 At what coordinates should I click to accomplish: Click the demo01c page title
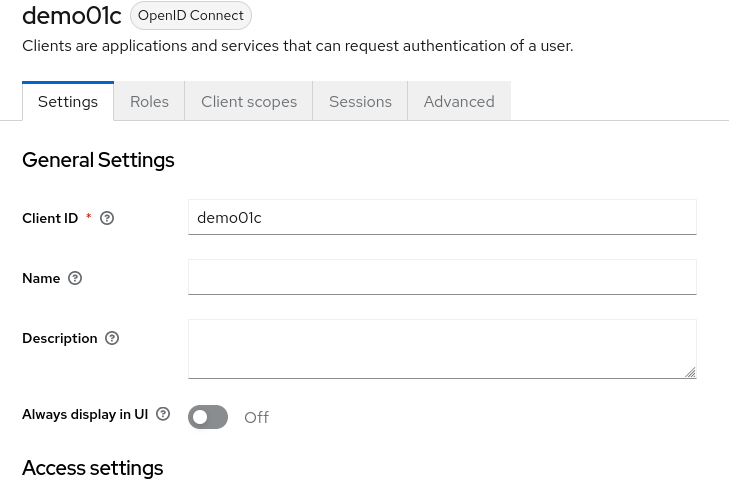[x=72, y=16]
